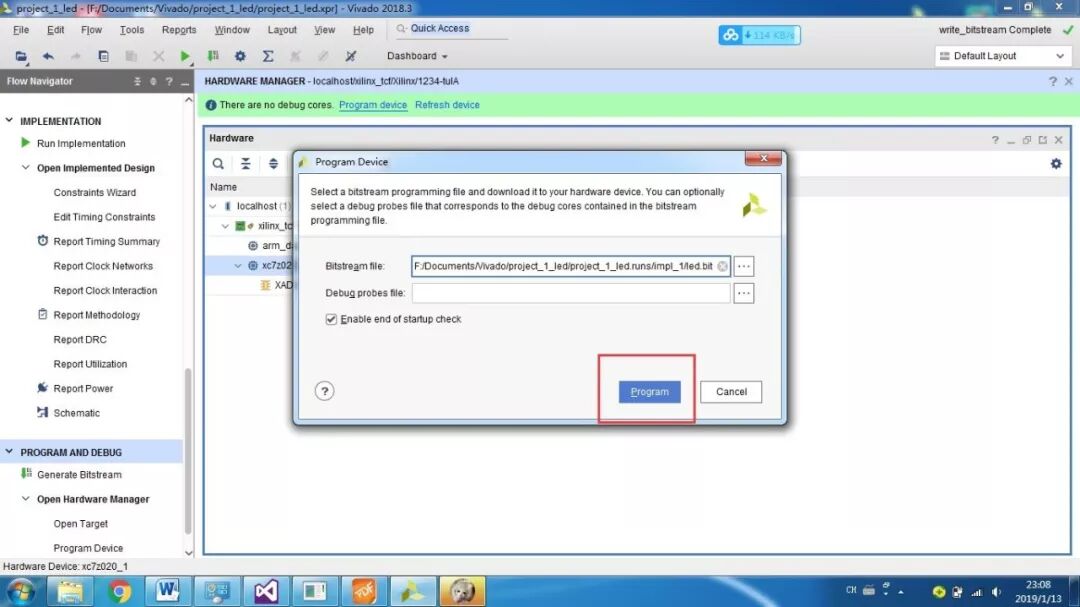1080x607 pixels.
Task: Select Generate Bitstream in Flow Navigator
Action: 79,474
